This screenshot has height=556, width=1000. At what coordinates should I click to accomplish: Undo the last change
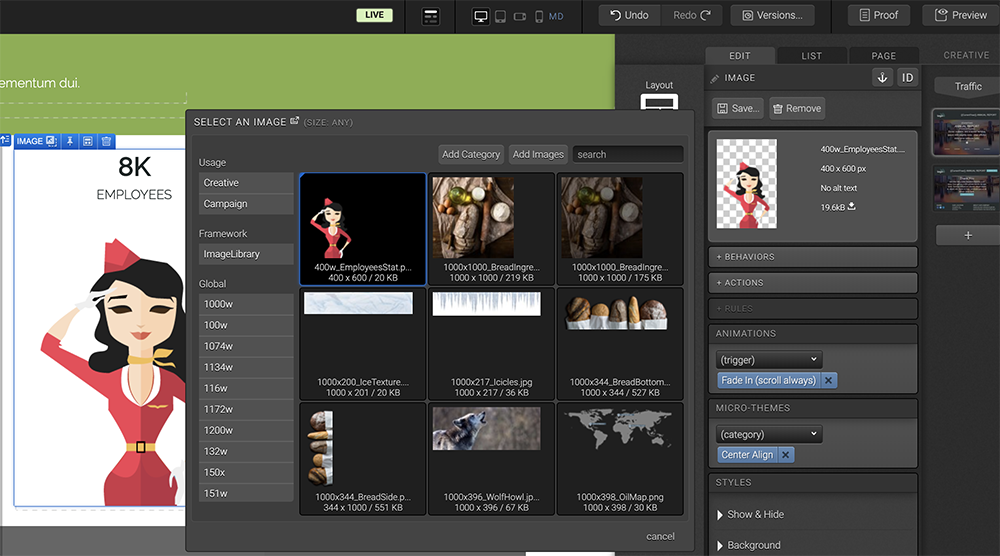tap(629, 15)
